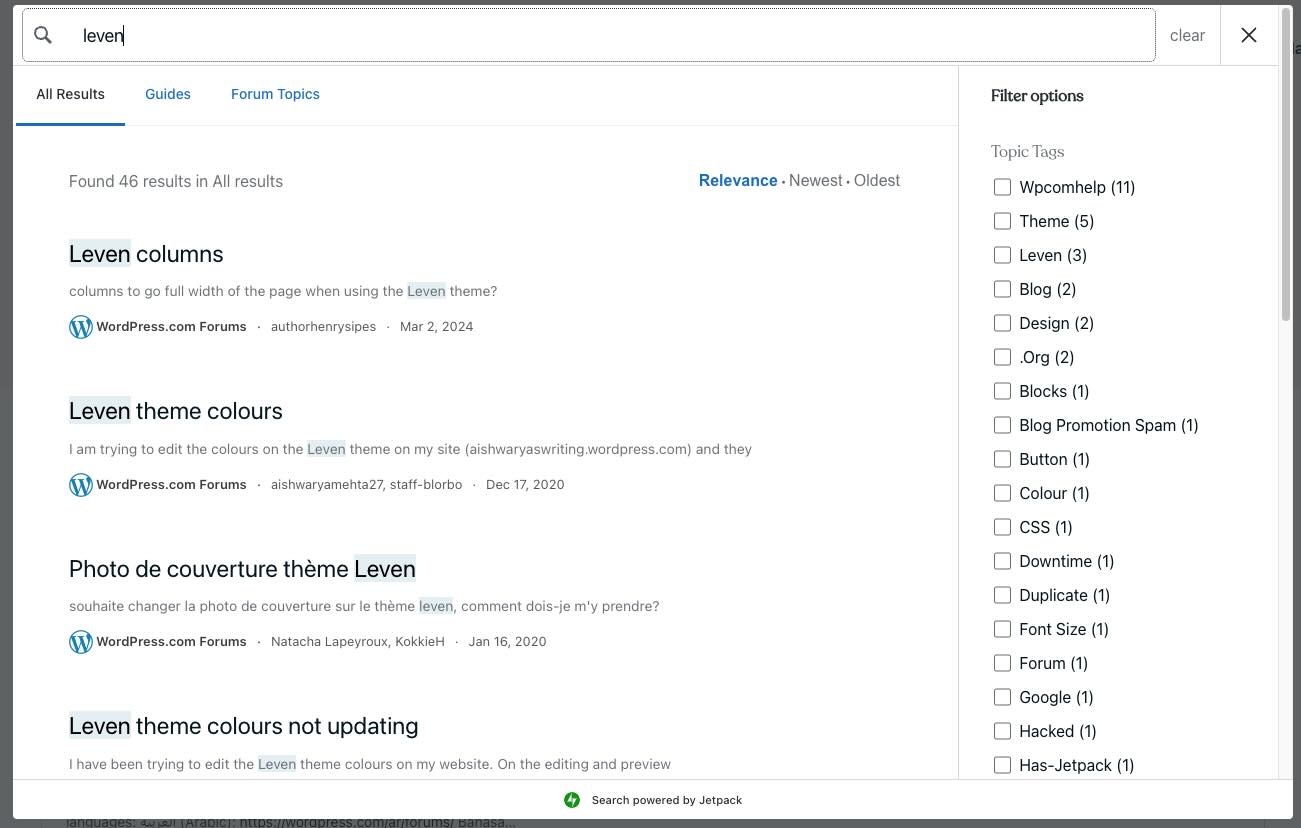Check the Theme (5) filter

tap(1002, 221)
